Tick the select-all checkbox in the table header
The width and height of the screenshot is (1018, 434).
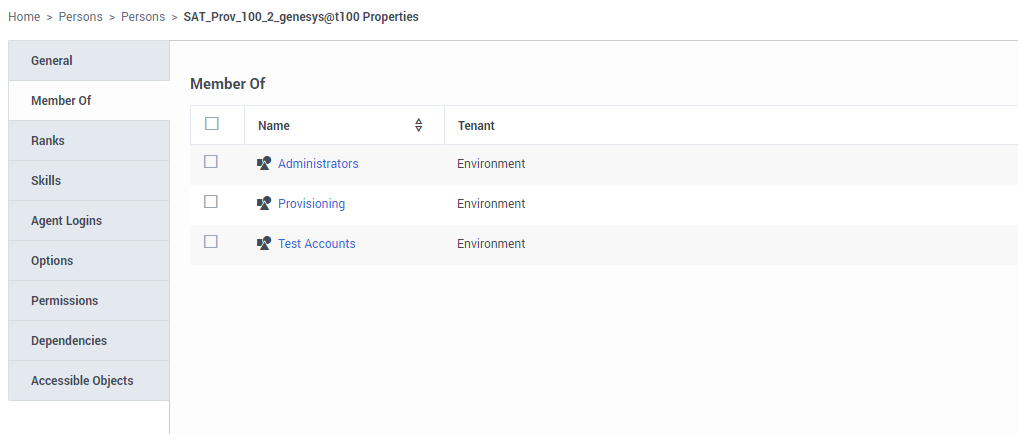(212, 123)
